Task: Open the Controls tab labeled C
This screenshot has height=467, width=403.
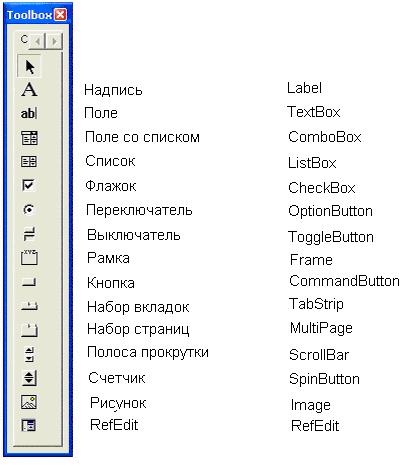Action: click(24, 39)
